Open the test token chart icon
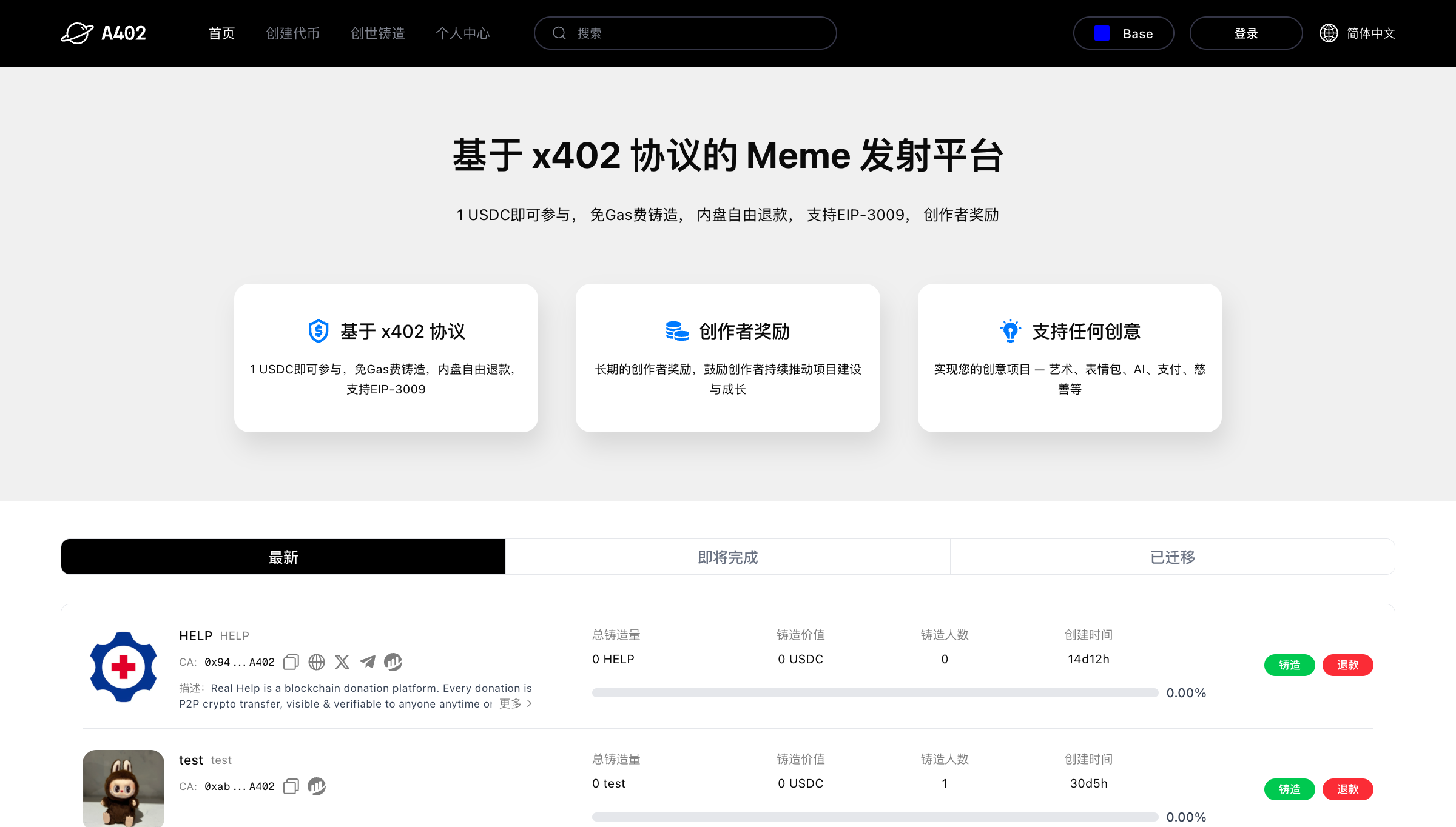This screenshot has width=1456, height=827. pos(317,786)
